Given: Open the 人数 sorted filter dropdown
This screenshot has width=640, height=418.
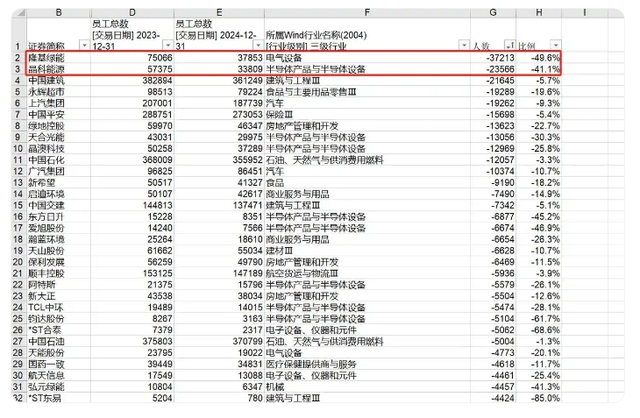Looking at the screenshot, I should tap(509, 45).
